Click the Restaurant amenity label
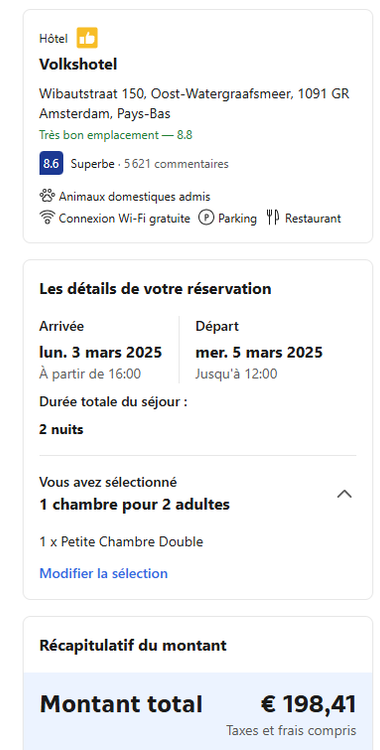The width and height of the screenshot is (380, 750). tap(313, 219)
